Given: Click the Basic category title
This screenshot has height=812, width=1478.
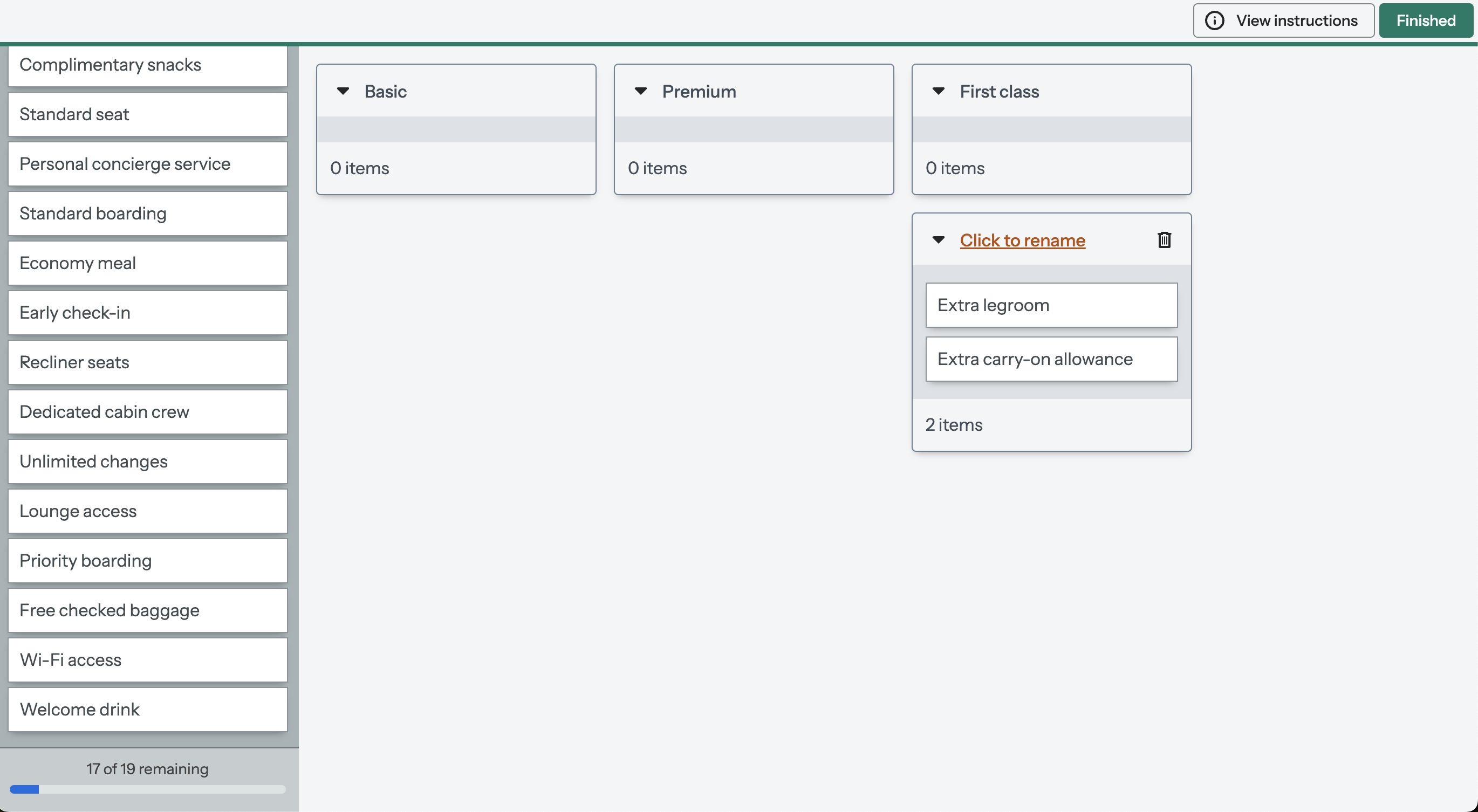Looking at the screenshot, I should tap(386, 92).
